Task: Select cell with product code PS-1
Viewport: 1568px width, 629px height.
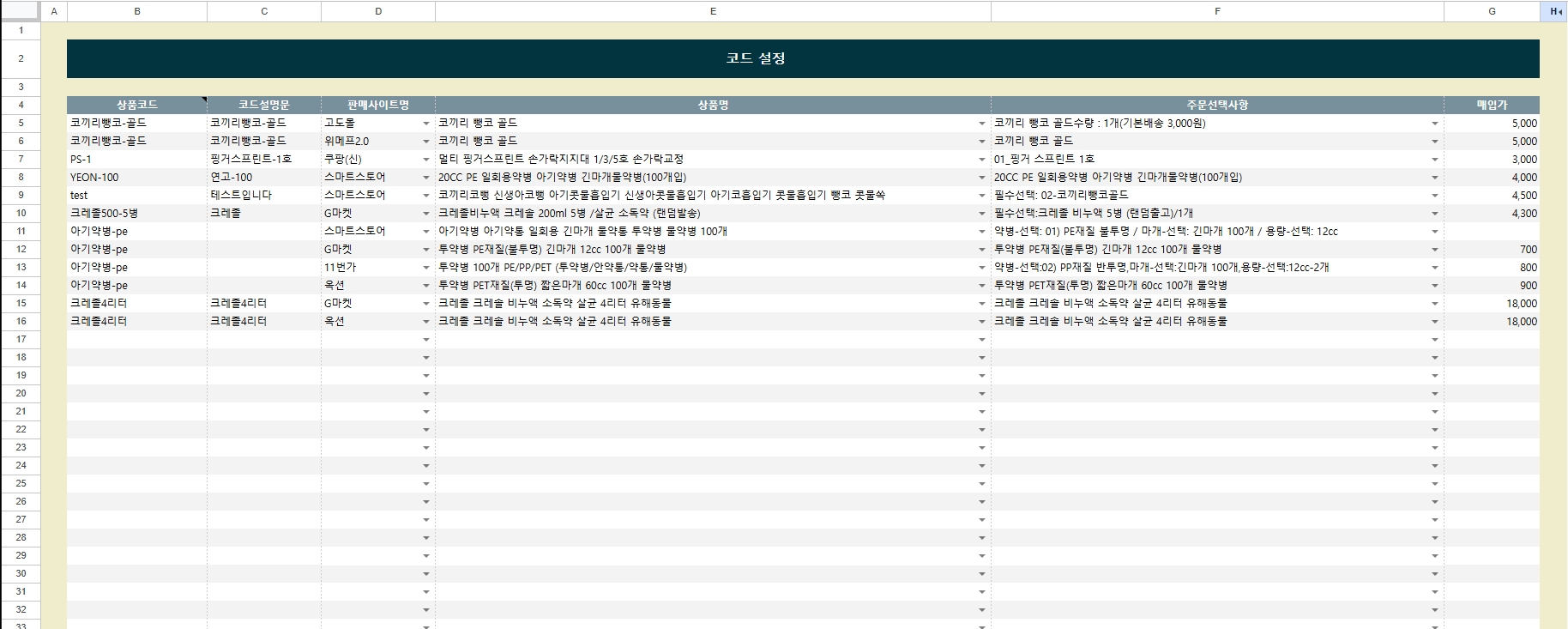Action: coord(137,159)
